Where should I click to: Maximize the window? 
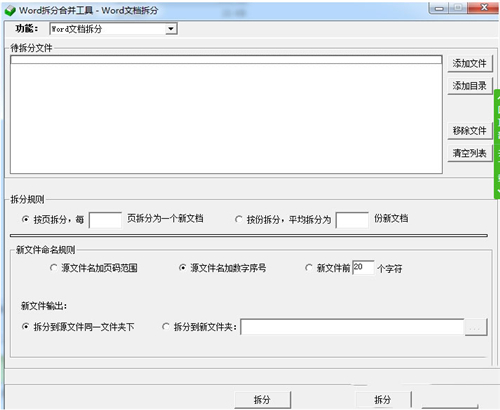[458, 8]
